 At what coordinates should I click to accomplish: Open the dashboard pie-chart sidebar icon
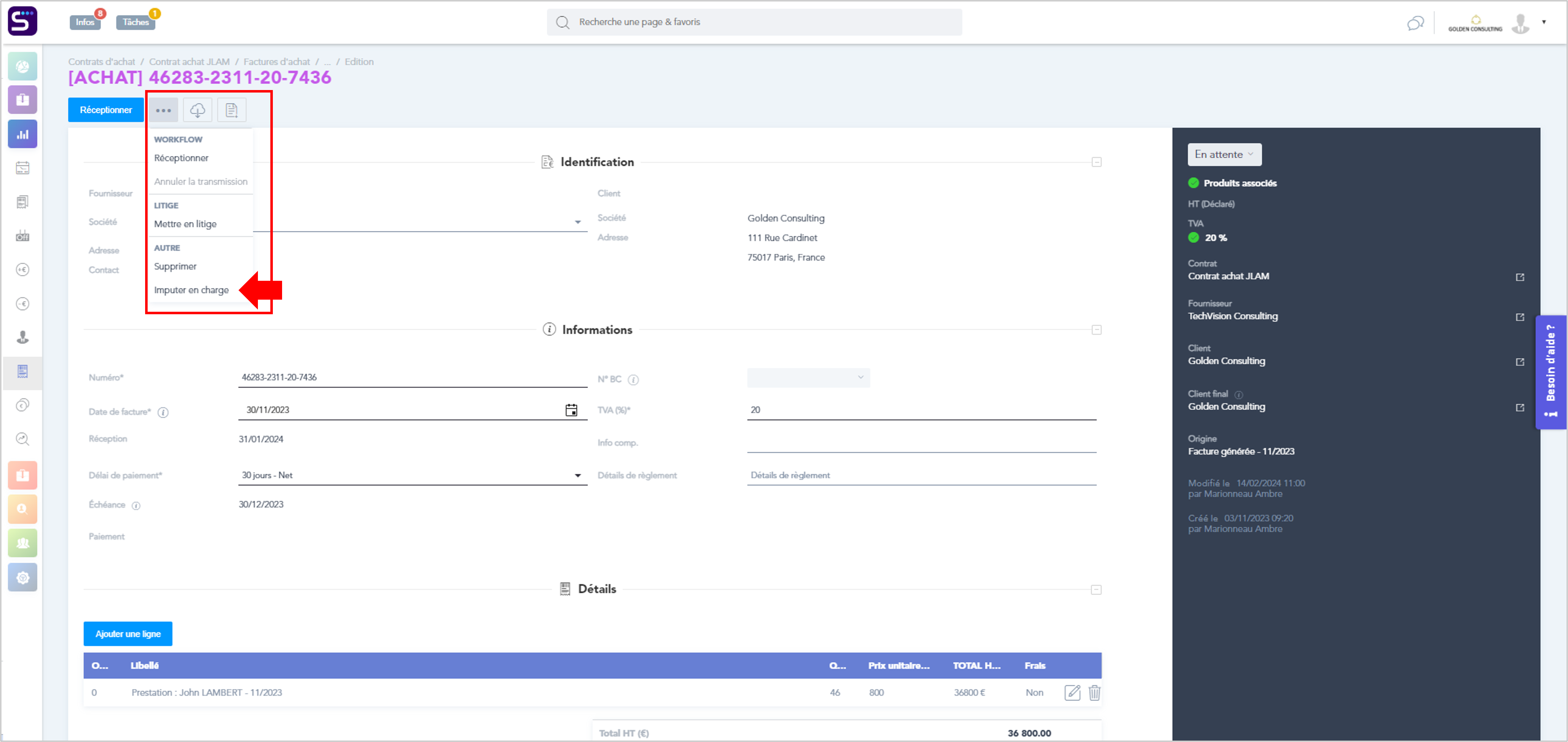pos(22,66)
